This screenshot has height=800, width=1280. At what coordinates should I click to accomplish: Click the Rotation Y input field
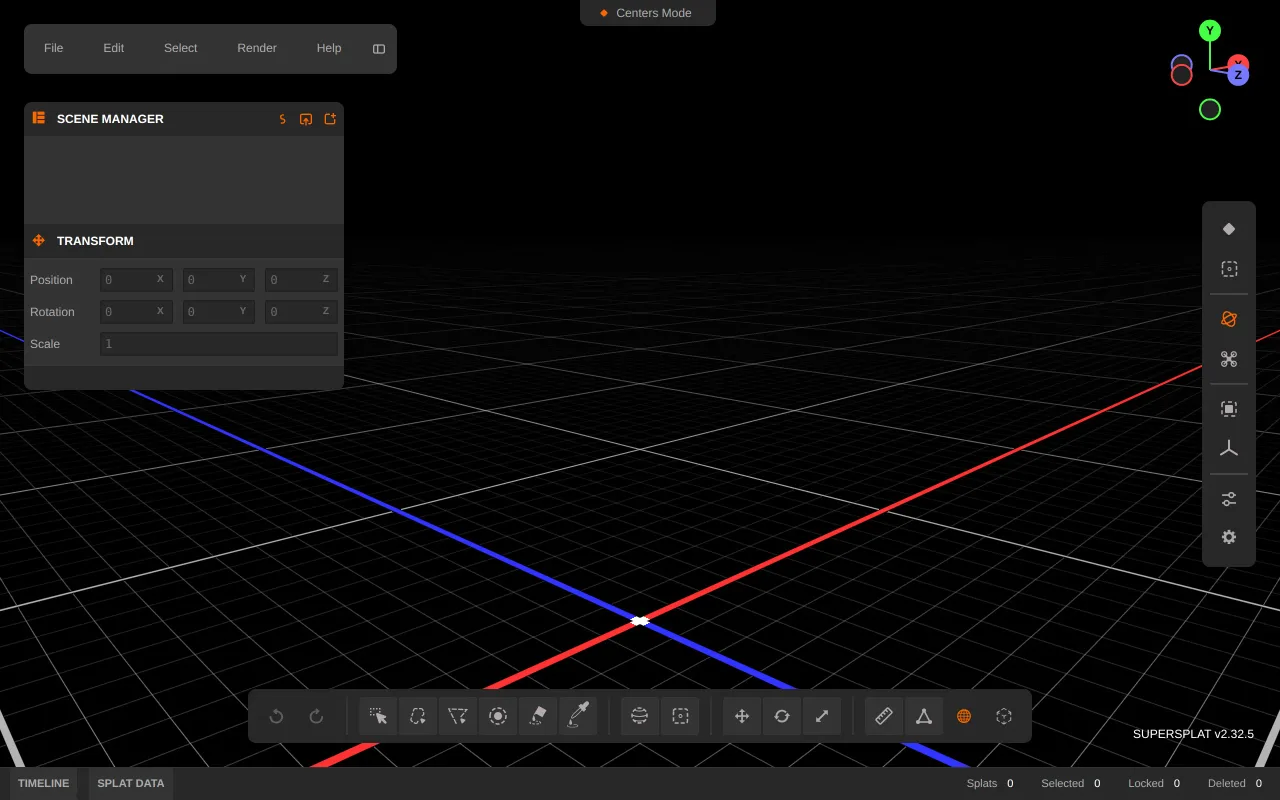pos(218,312)
